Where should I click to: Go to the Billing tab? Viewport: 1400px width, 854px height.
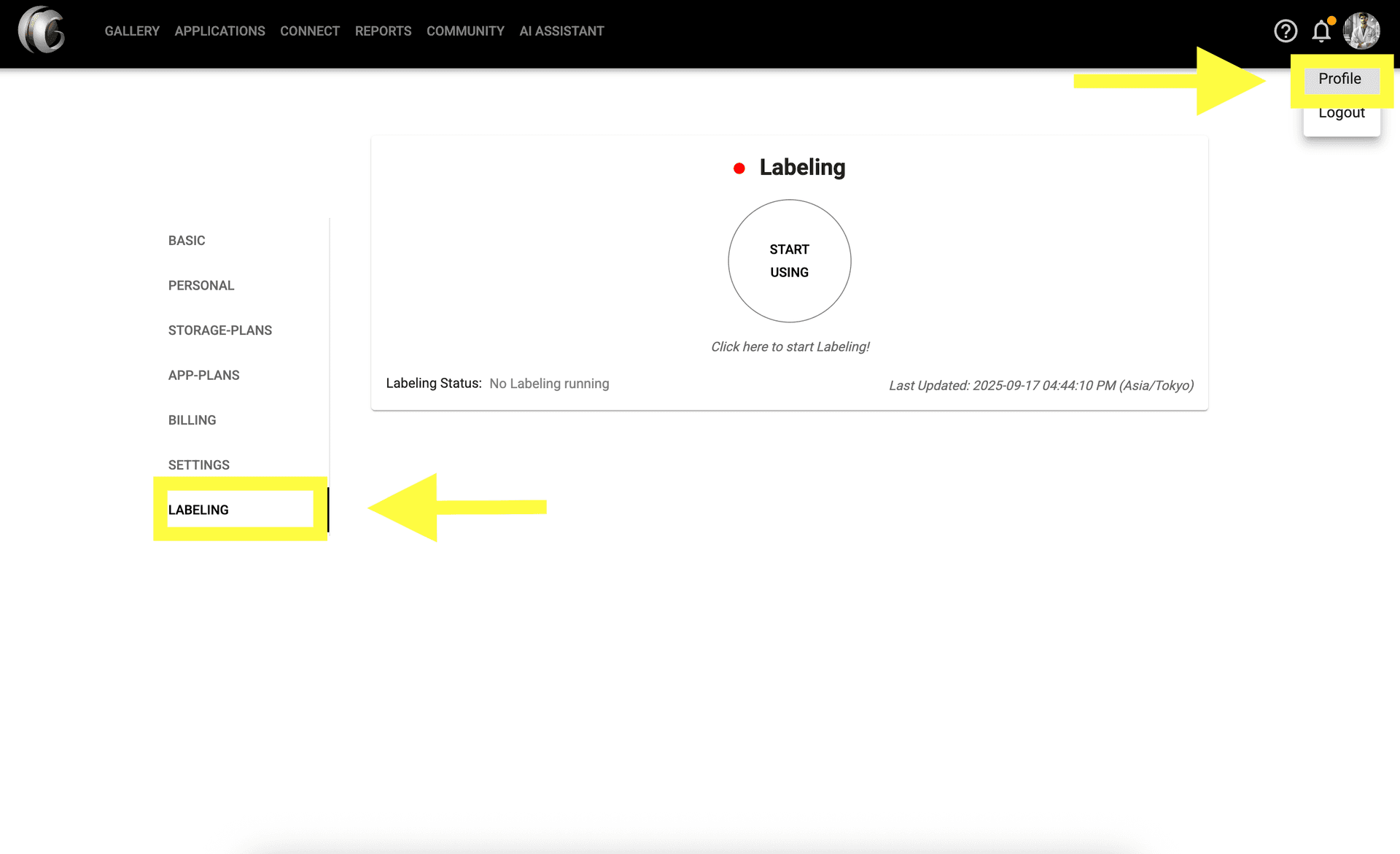pos(192,420)
